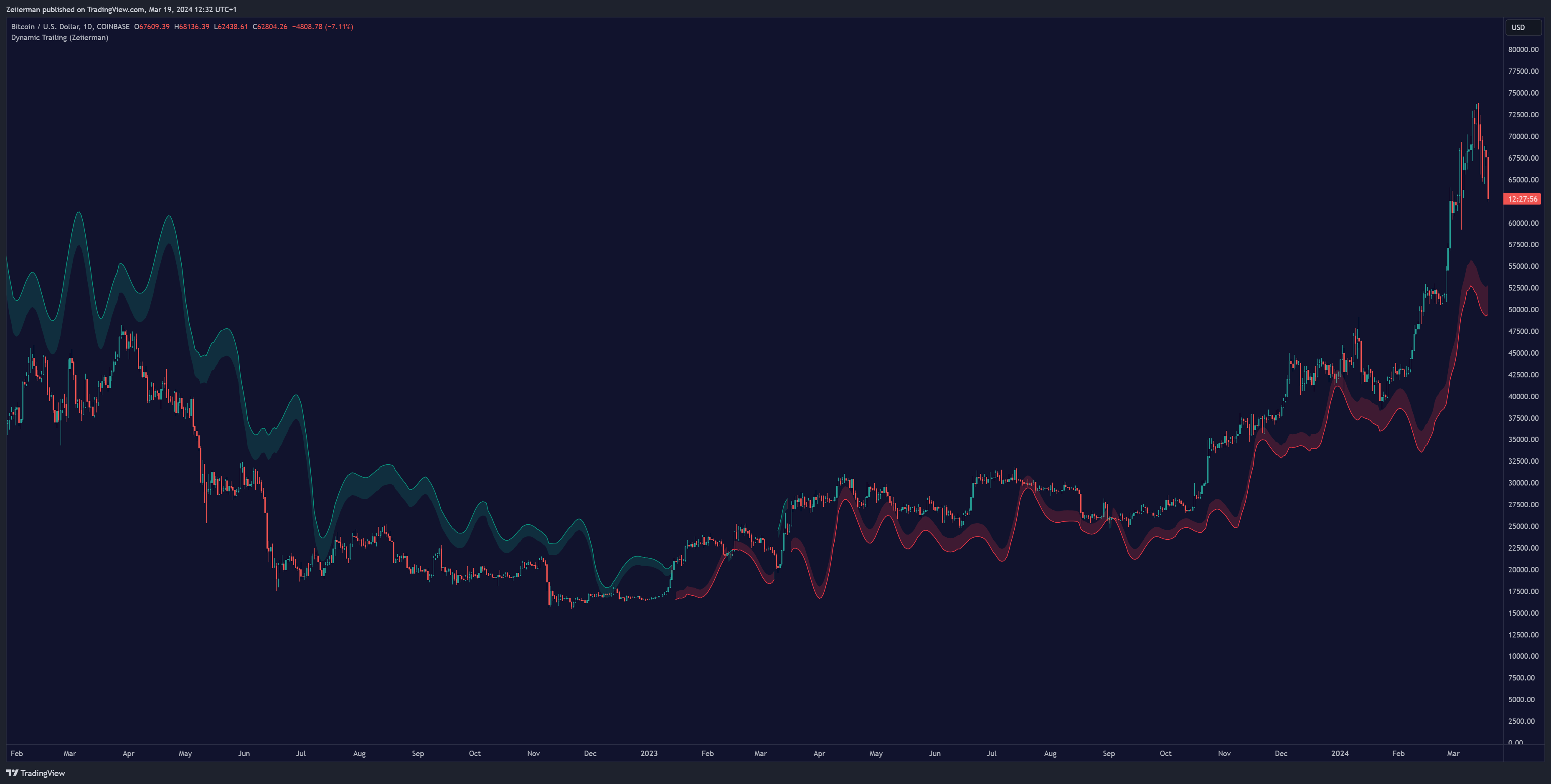The image size is (1551, 784).
Task: Click the change value −4808.78 (−7.11%)
Action: coord(322,26)
